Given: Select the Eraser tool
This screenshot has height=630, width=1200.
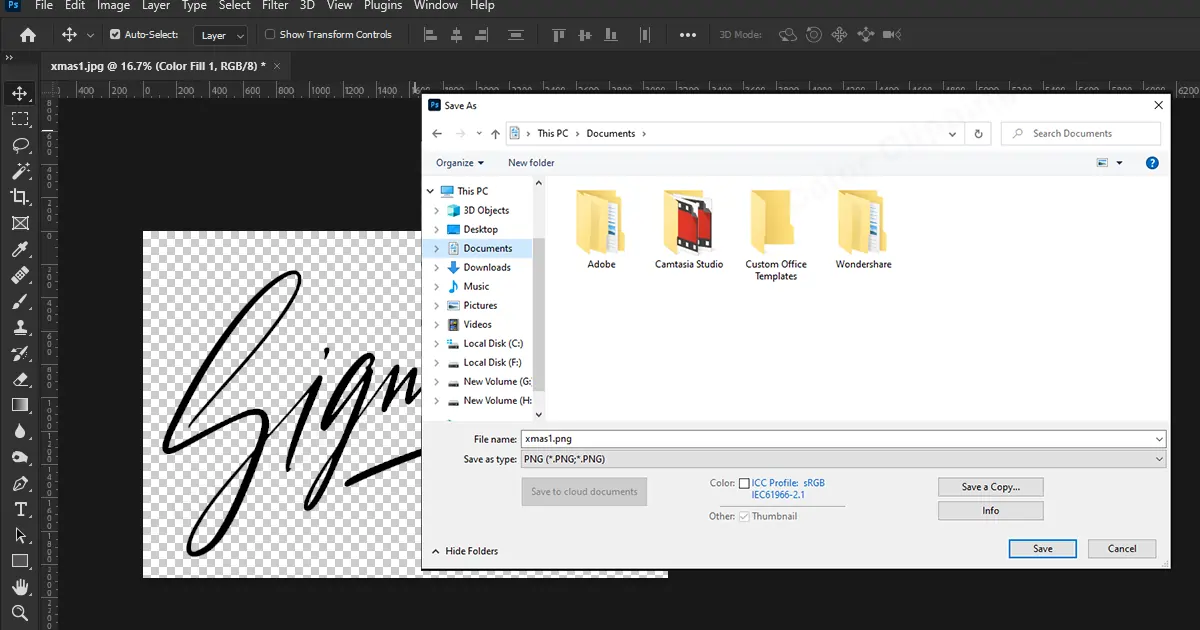Looking at the screenshot, I should click(20, 379).
